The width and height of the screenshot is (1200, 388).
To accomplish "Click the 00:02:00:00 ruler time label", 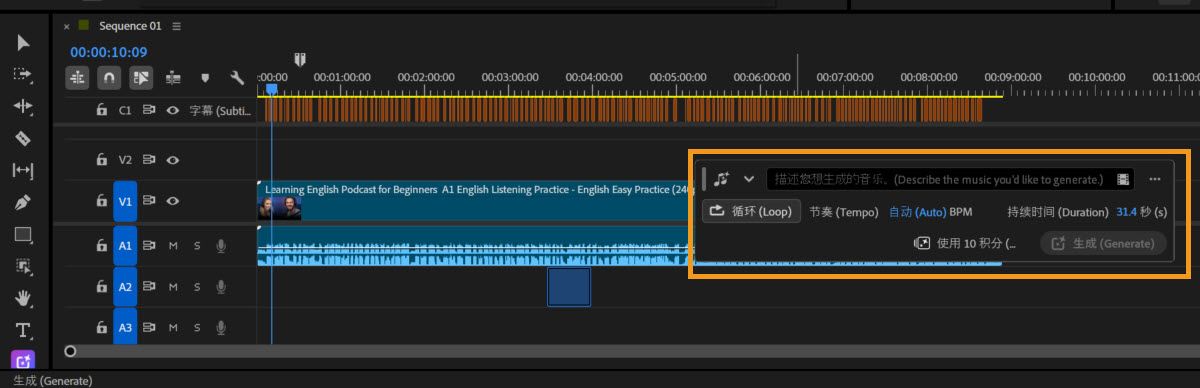I will coord(426,76).
